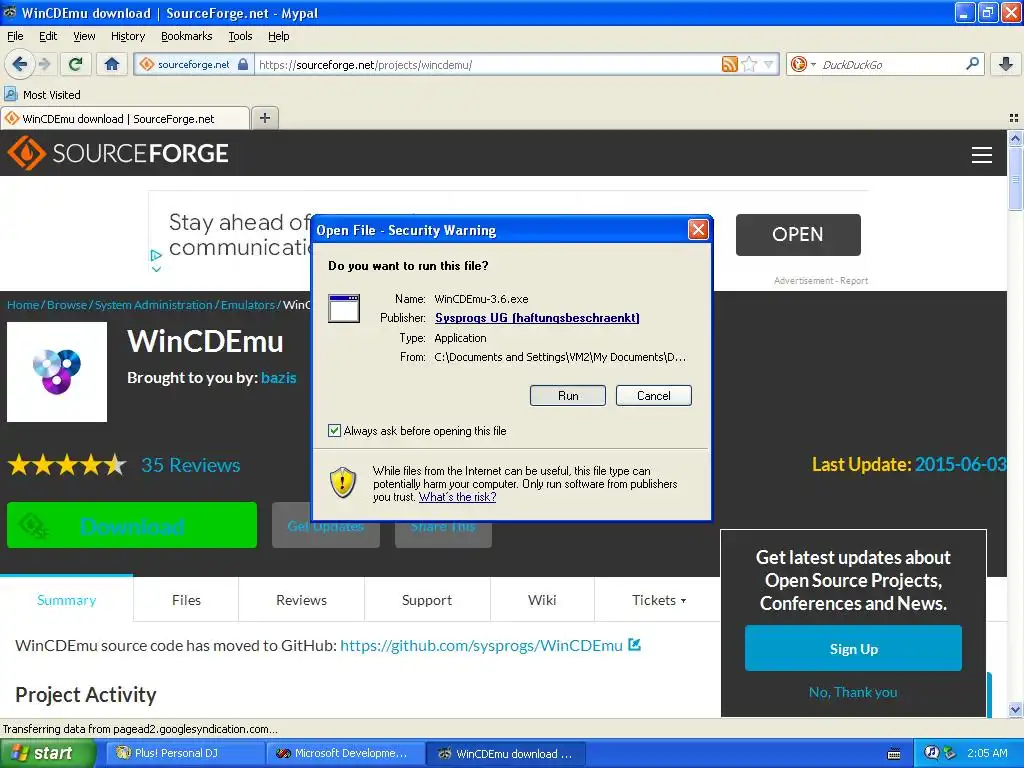Switch to the Summary tab
1024x768 pixels.
coord(67,600)
